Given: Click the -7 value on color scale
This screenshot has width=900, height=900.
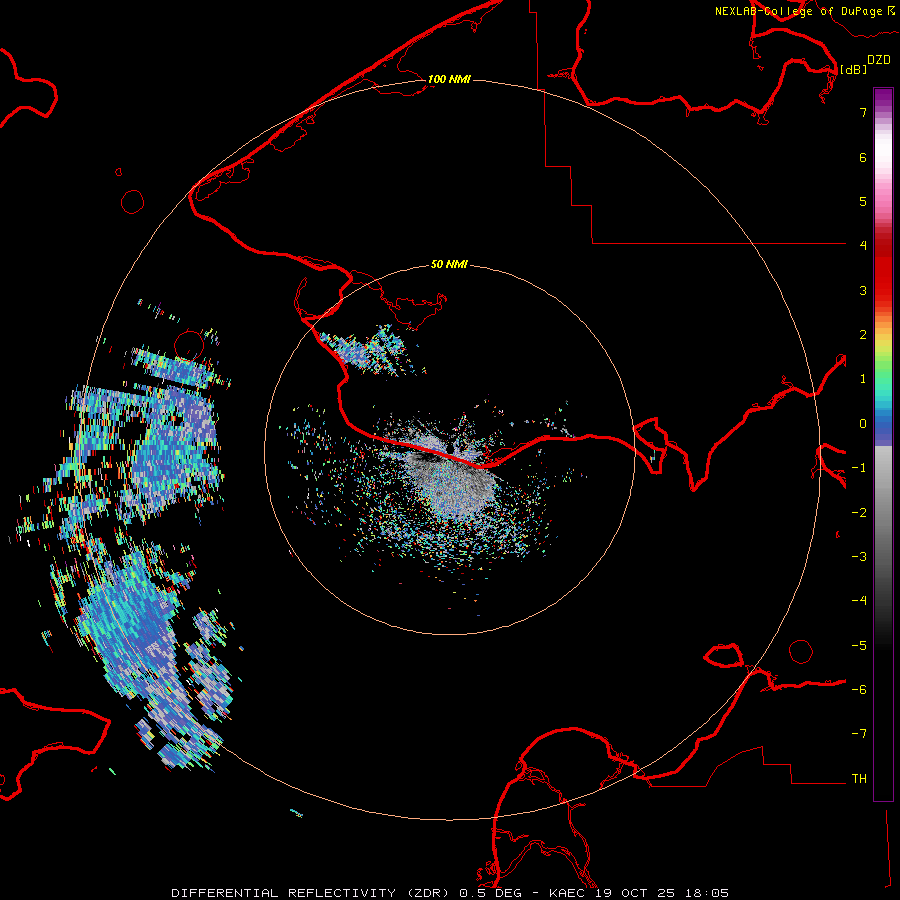Looking at the screenshot, I should pos(859,734).
